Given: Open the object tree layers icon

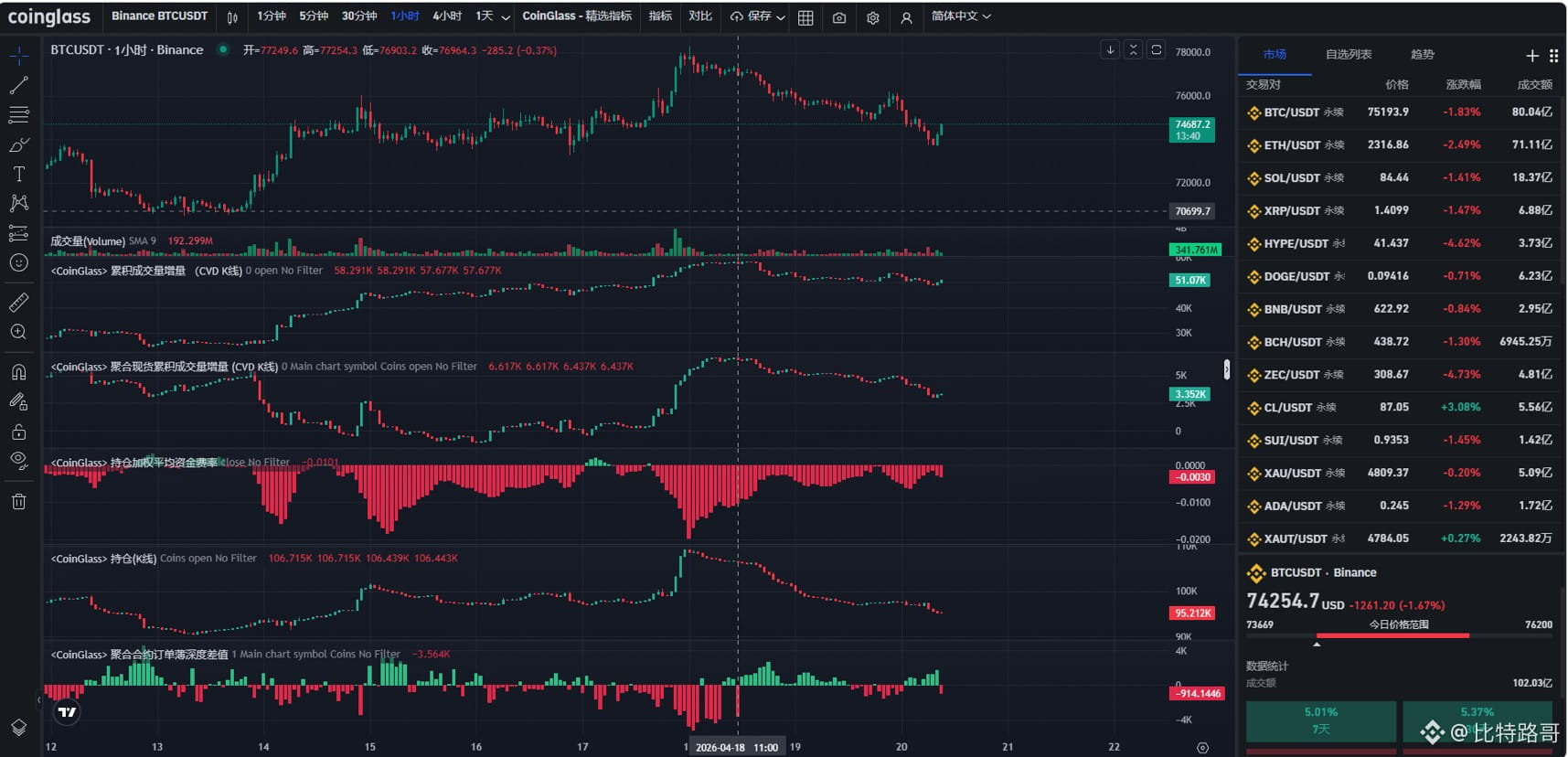Looking at the screenshot, I should (x=18, y=728).
